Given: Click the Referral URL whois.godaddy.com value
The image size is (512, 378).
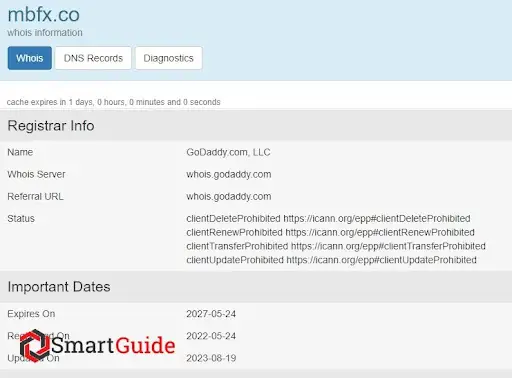Looking at the screenshot, I should pyautogui.click(x=229, y=196).
